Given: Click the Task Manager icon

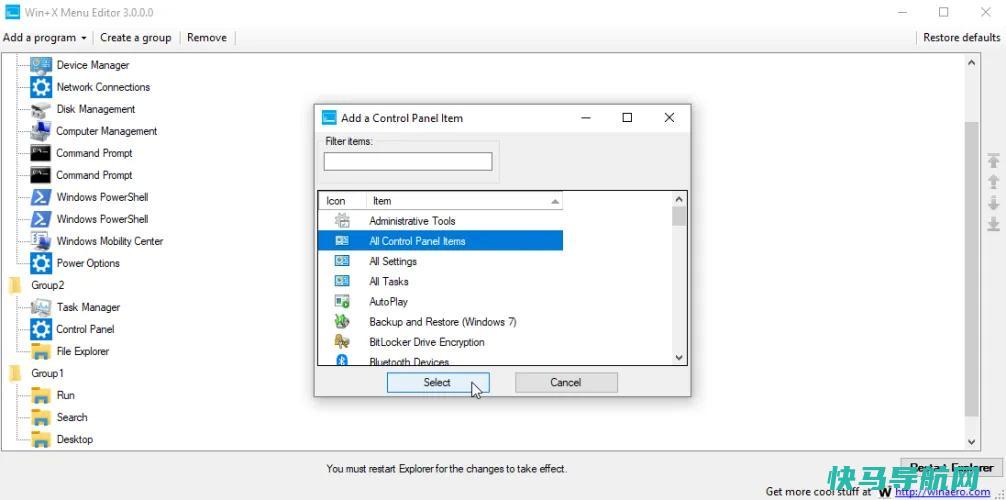Looking at the screenshot, I should pos(41,307).
